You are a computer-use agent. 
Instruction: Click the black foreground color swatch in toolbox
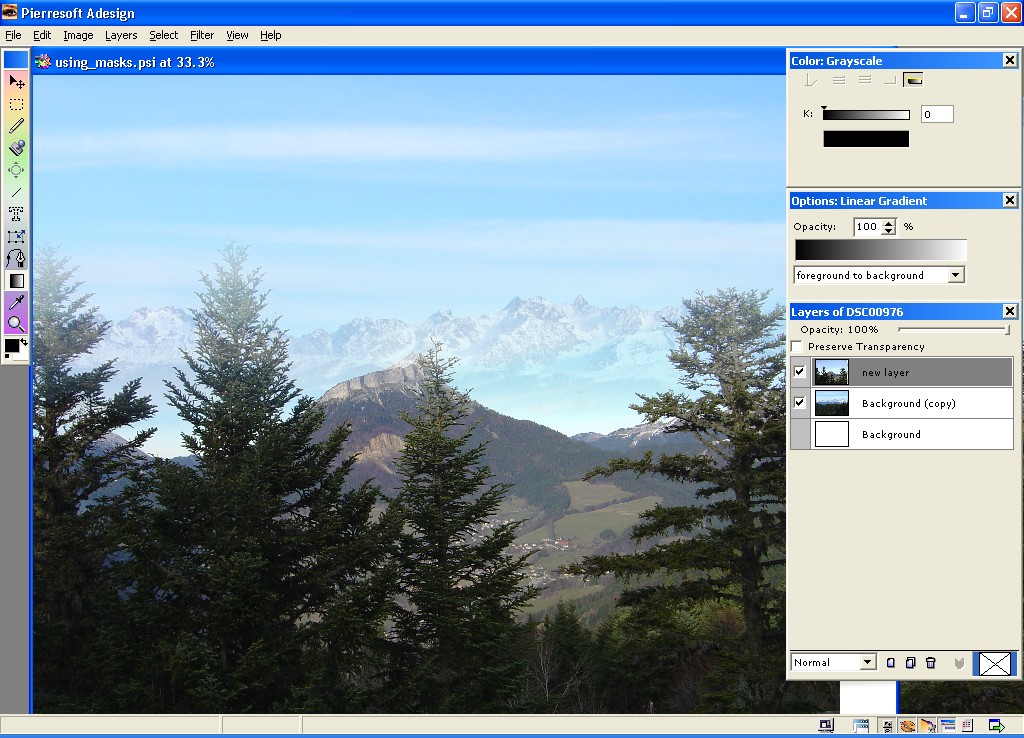tap(12, 346)
